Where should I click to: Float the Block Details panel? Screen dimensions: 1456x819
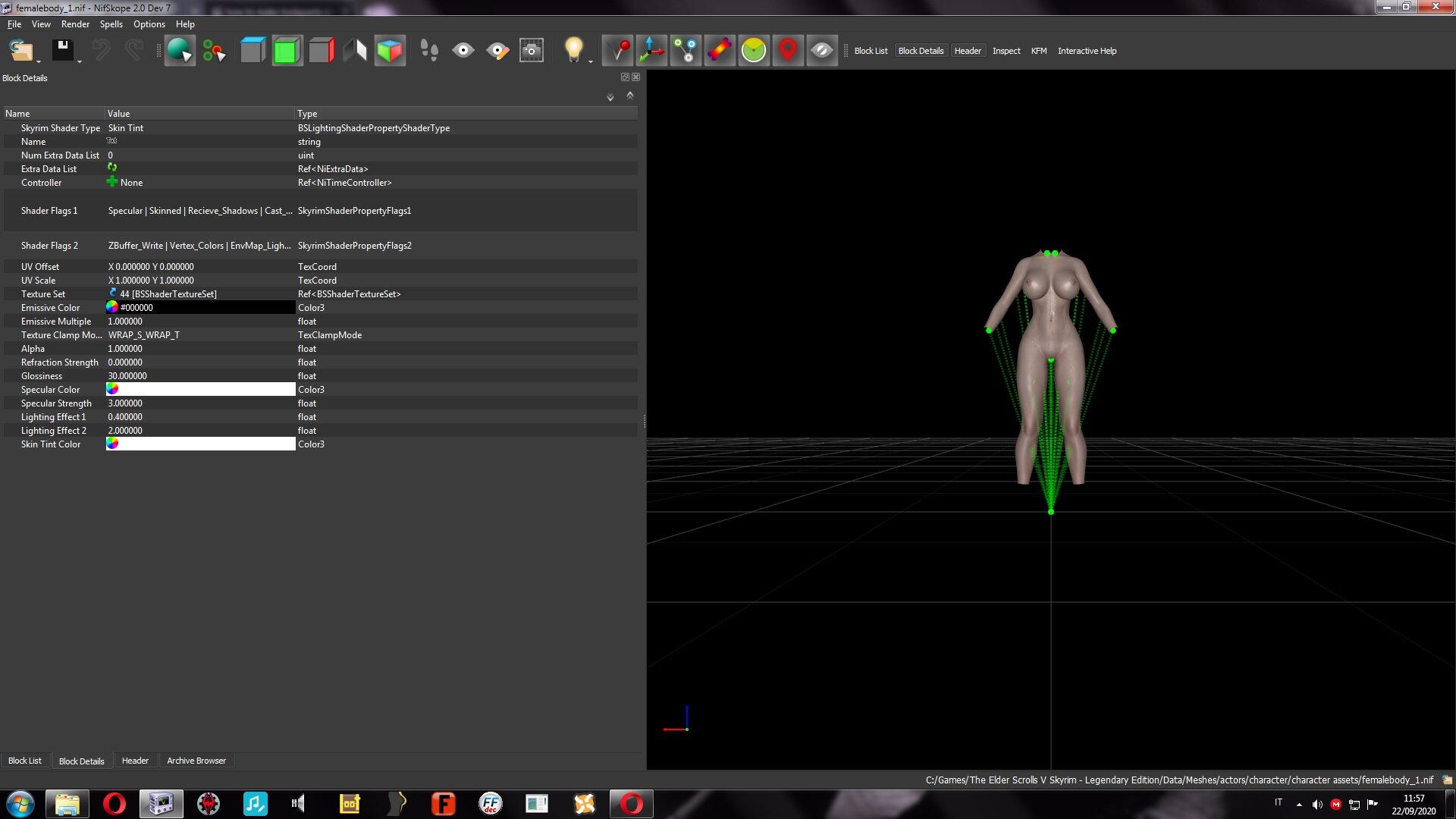tap(625, 77)
